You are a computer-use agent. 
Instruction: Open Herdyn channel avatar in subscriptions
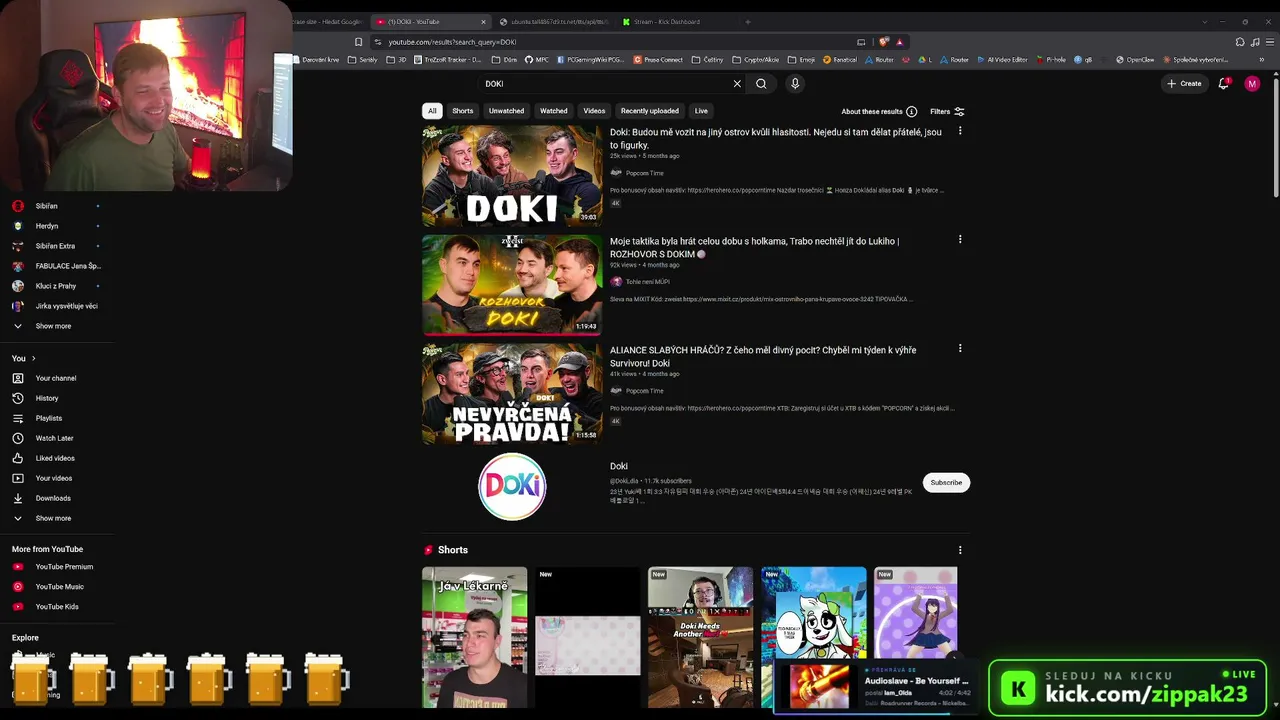(17, 226)
